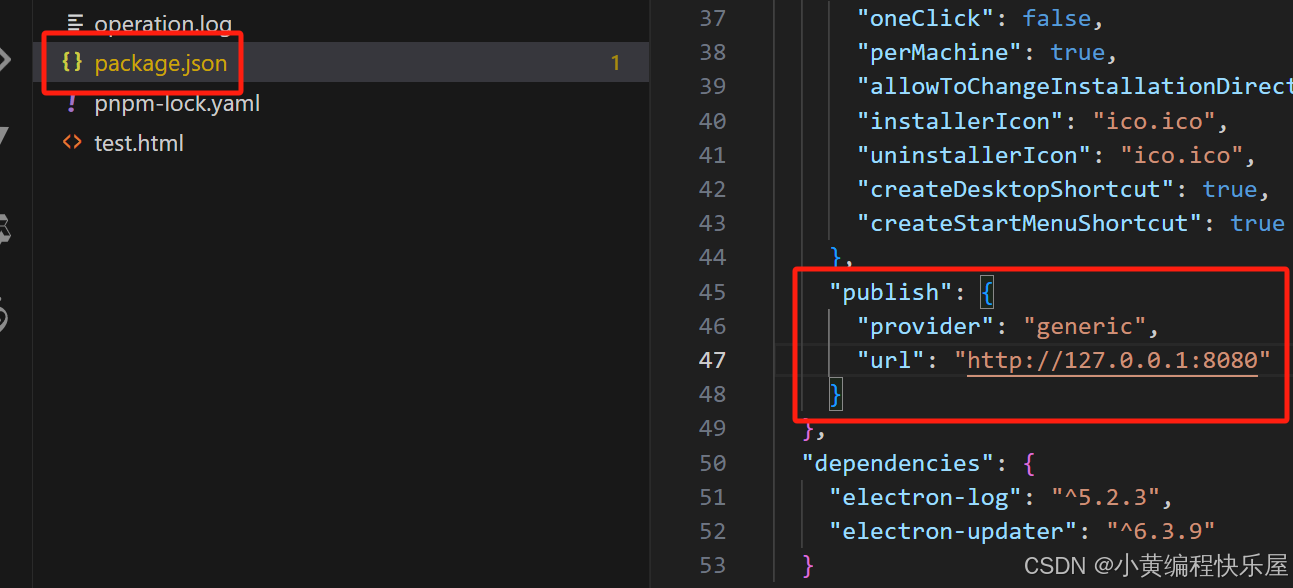
Task: Click the "electron-log" key
Action: point(925,497)
